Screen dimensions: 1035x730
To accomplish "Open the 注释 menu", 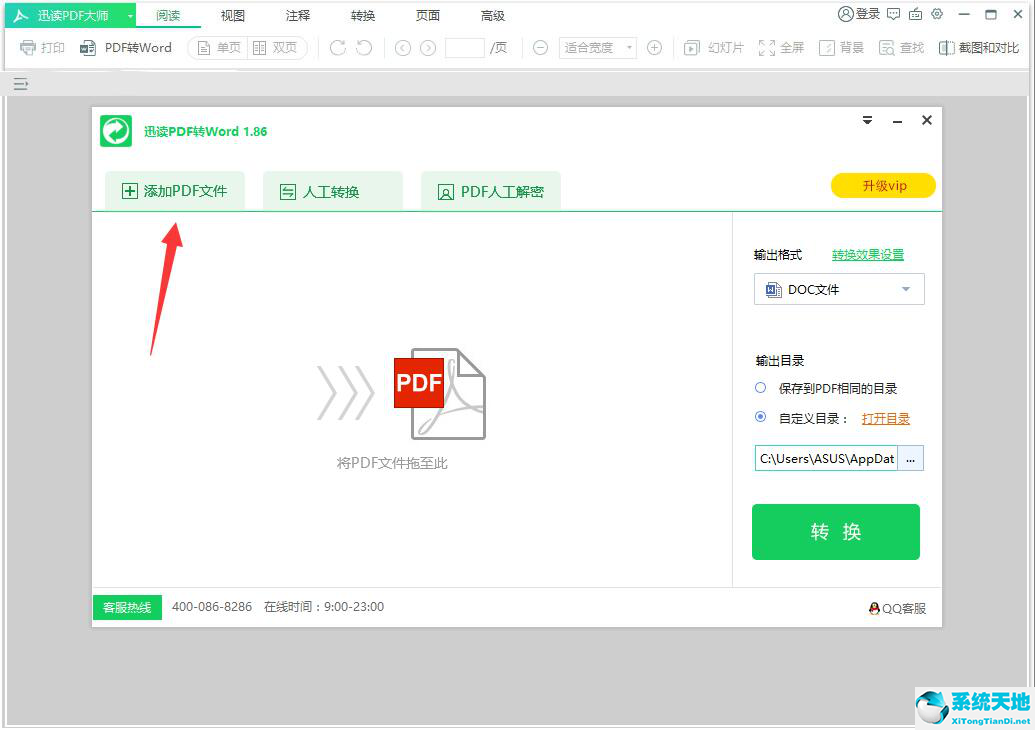I will (x=297, y=14).
